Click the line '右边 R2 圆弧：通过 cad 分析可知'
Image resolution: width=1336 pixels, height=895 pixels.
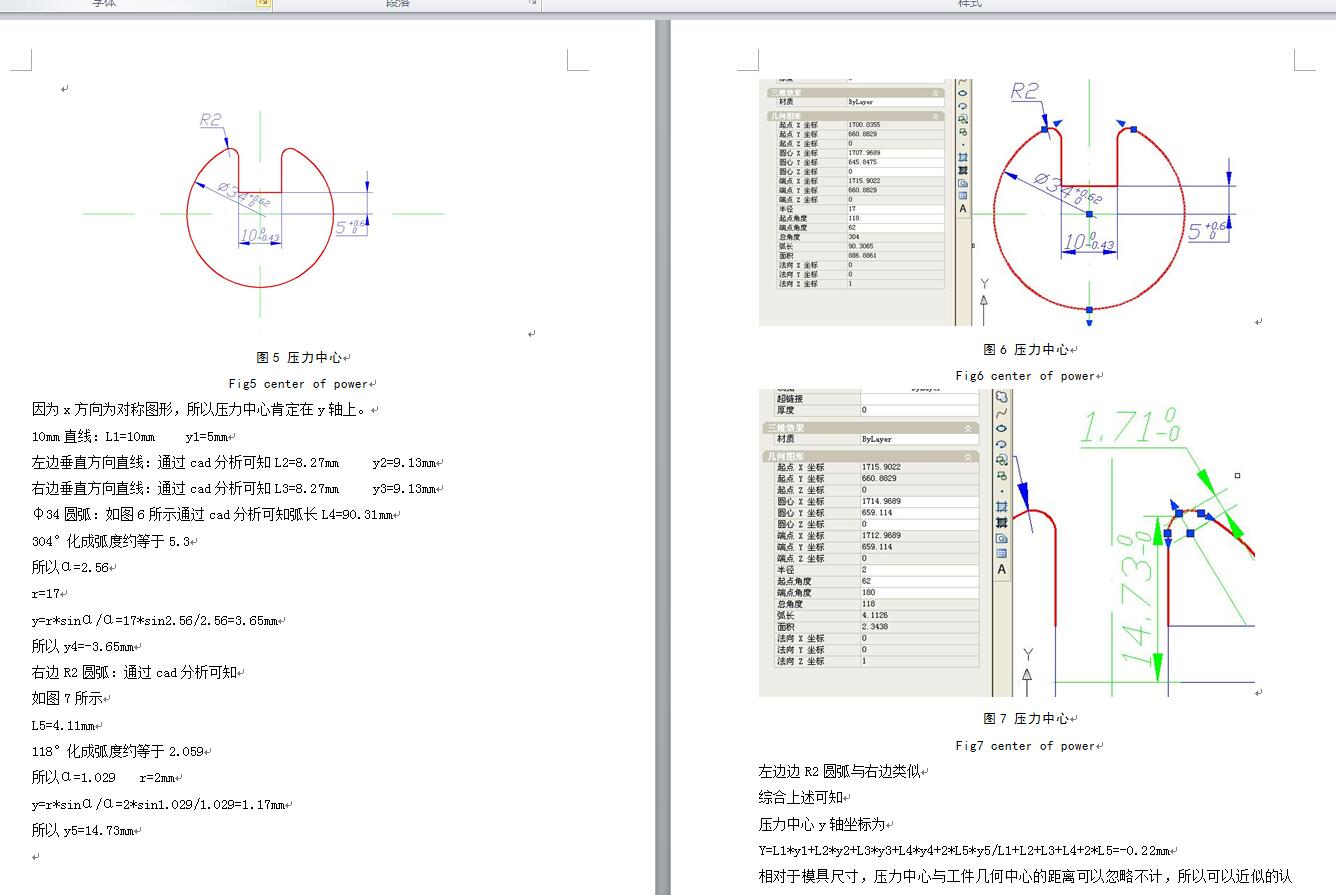click(x=134, y=672)
